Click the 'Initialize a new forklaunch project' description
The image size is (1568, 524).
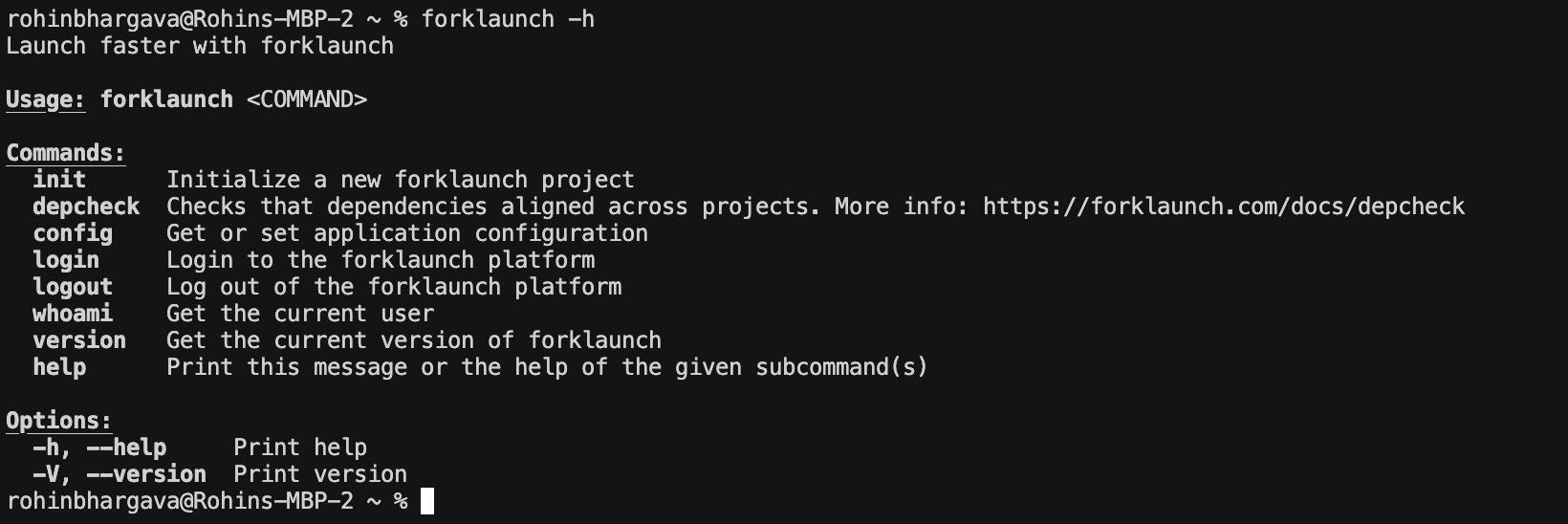(x=400, y=180)
